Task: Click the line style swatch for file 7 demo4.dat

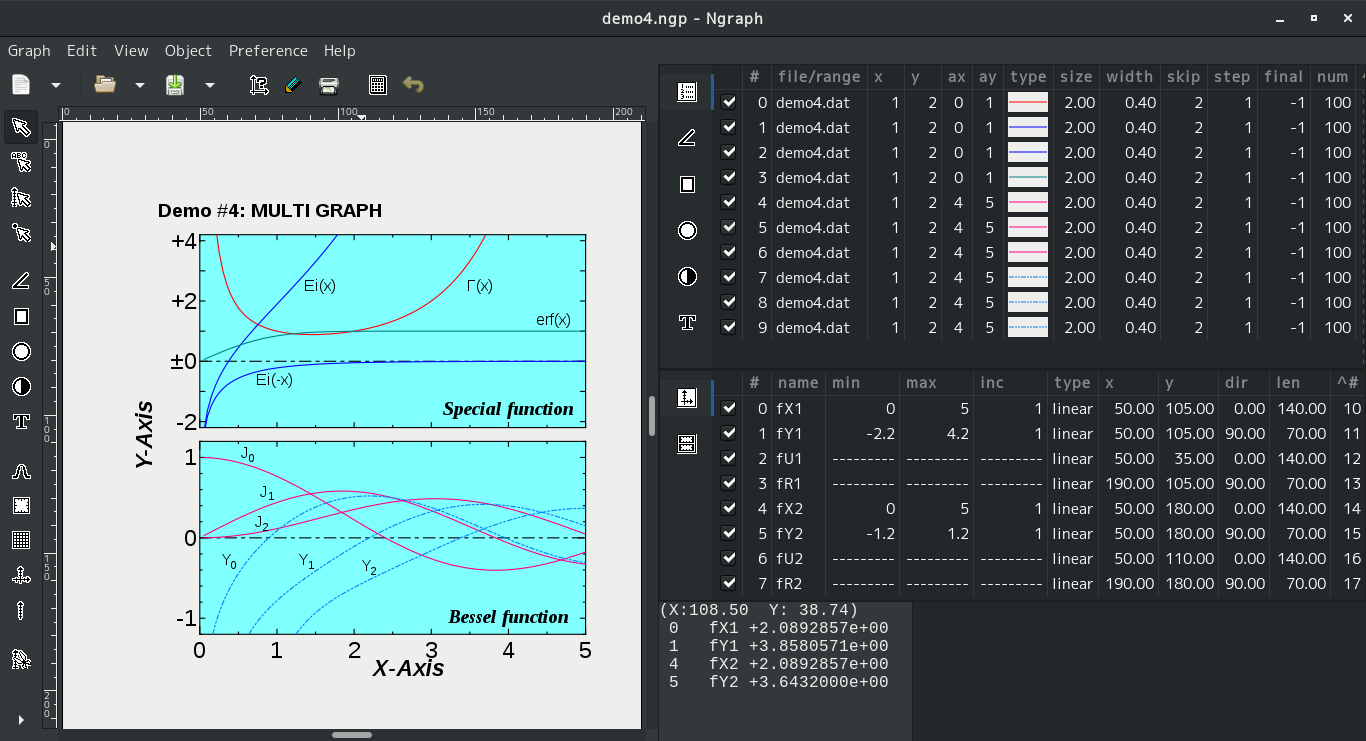Action: (x=1027, y=277)
